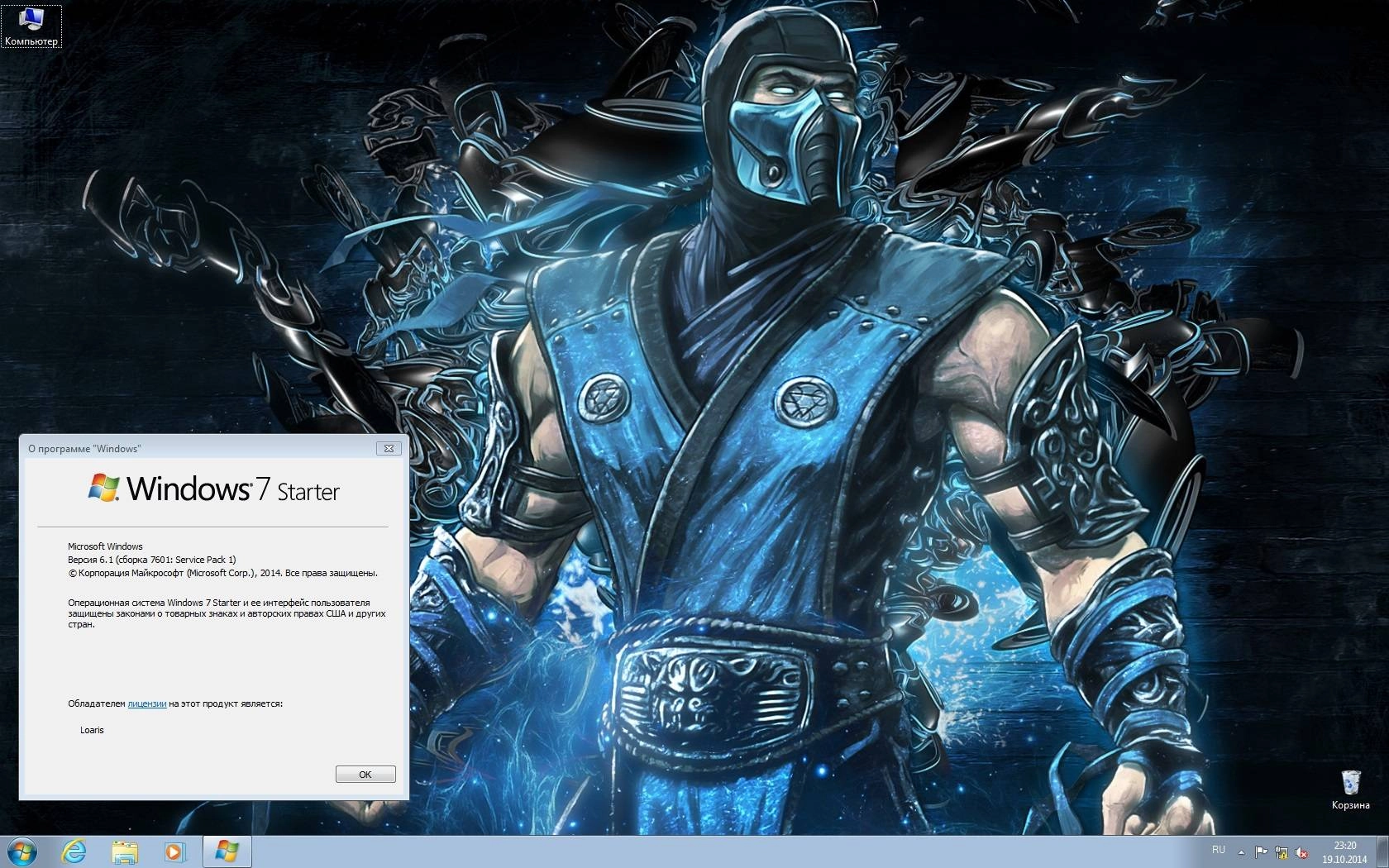
Task: Click the Microsoft Windows text line
Action: [x=105, y=546]
